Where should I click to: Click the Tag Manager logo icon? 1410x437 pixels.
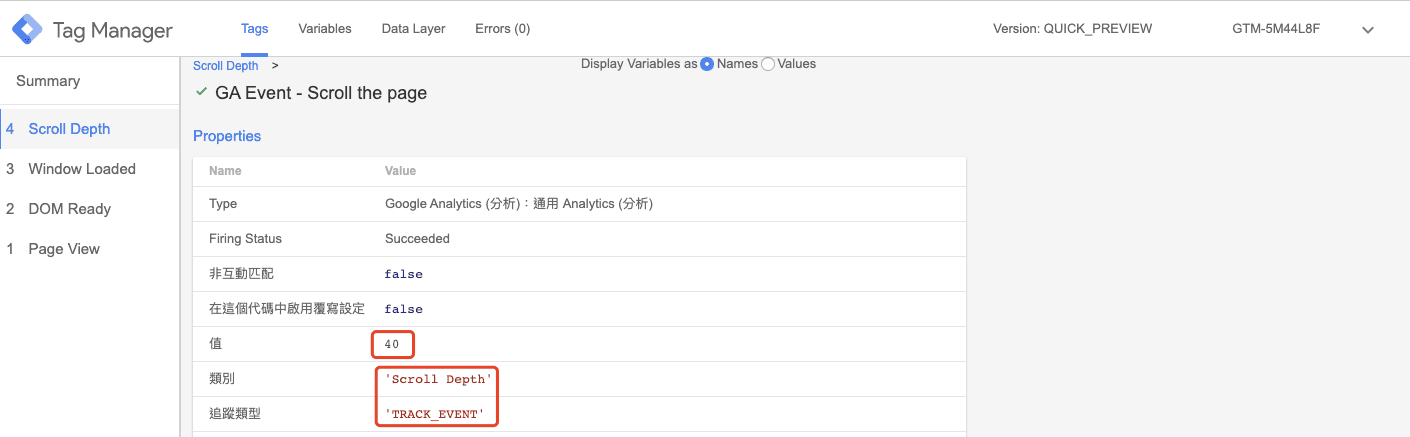(x=27, y=30)
